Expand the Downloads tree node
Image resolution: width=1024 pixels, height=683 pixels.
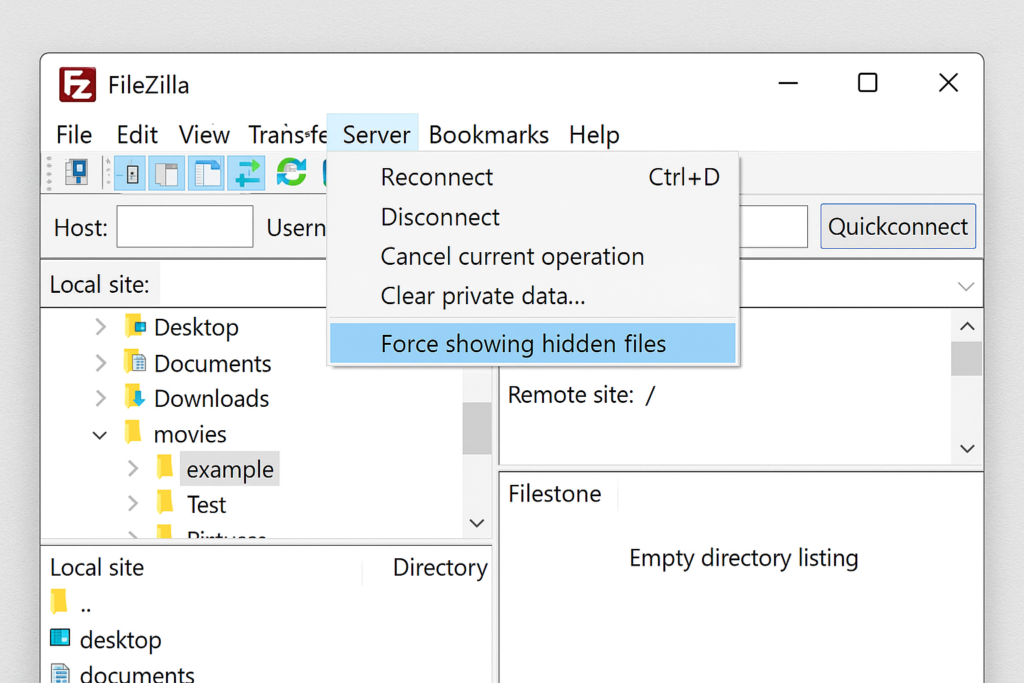[x=100, y=398]
